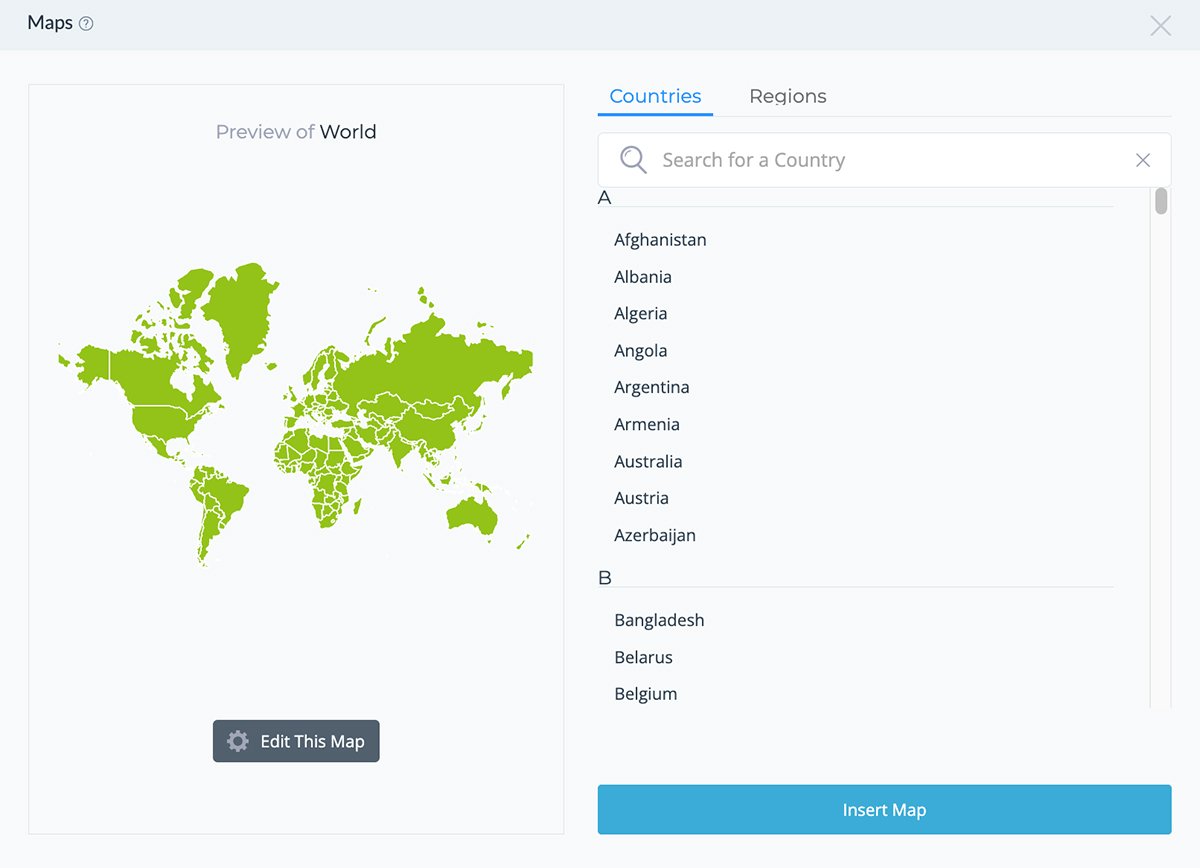Pick Bangladesh under section B
The width and height of the screenshot is (1200, 868).
[659, 620]
